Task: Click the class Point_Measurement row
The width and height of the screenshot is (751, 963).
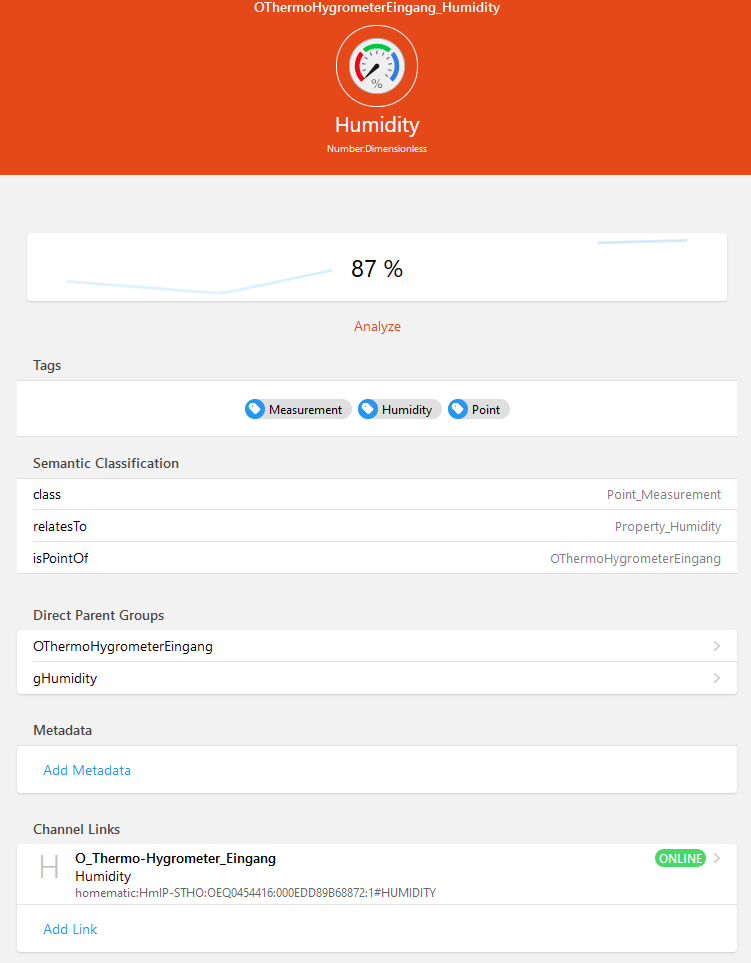Action: (x=377, y=494)
